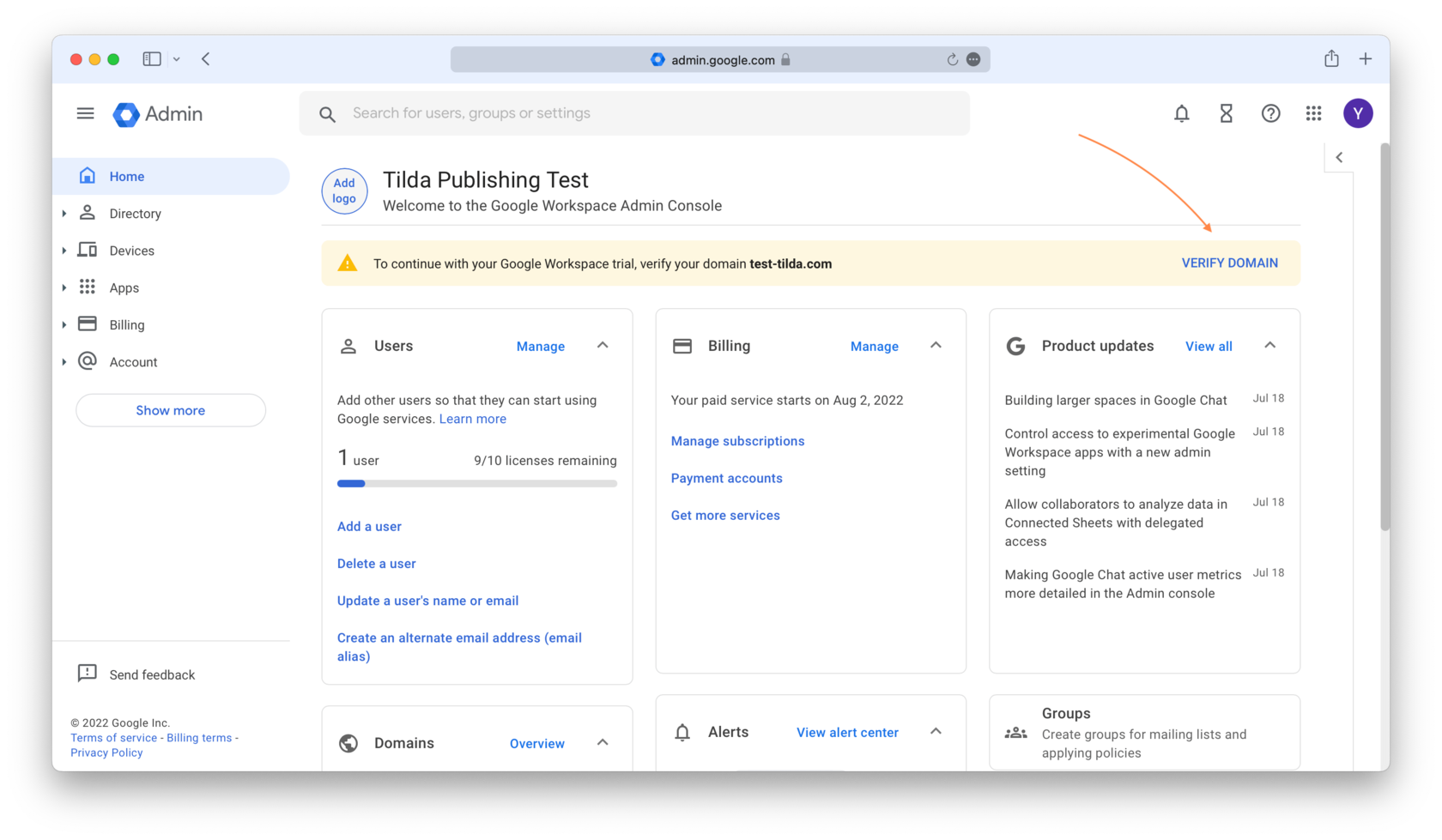Open Manage subscriptions link
The image size is (1442, 840).
tap(737, 441)
